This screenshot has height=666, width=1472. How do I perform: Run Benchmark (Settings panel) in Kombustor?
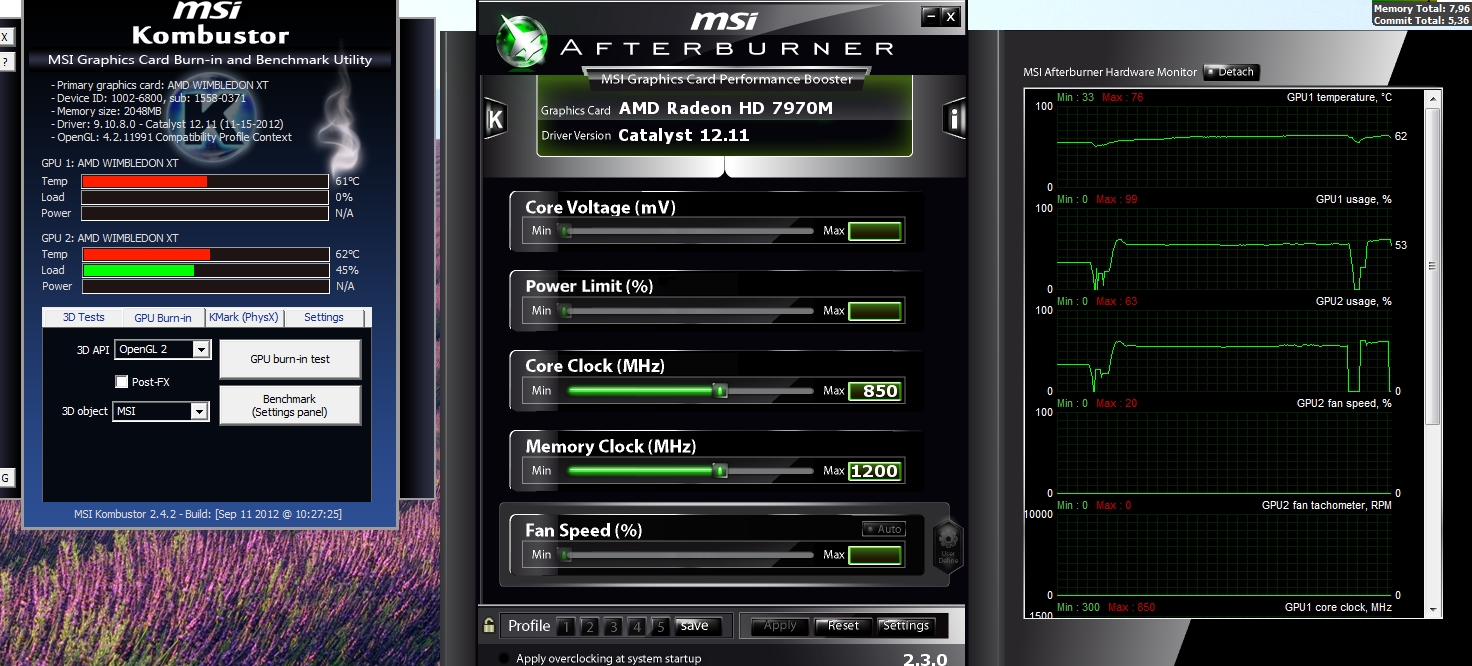[290, 405]
